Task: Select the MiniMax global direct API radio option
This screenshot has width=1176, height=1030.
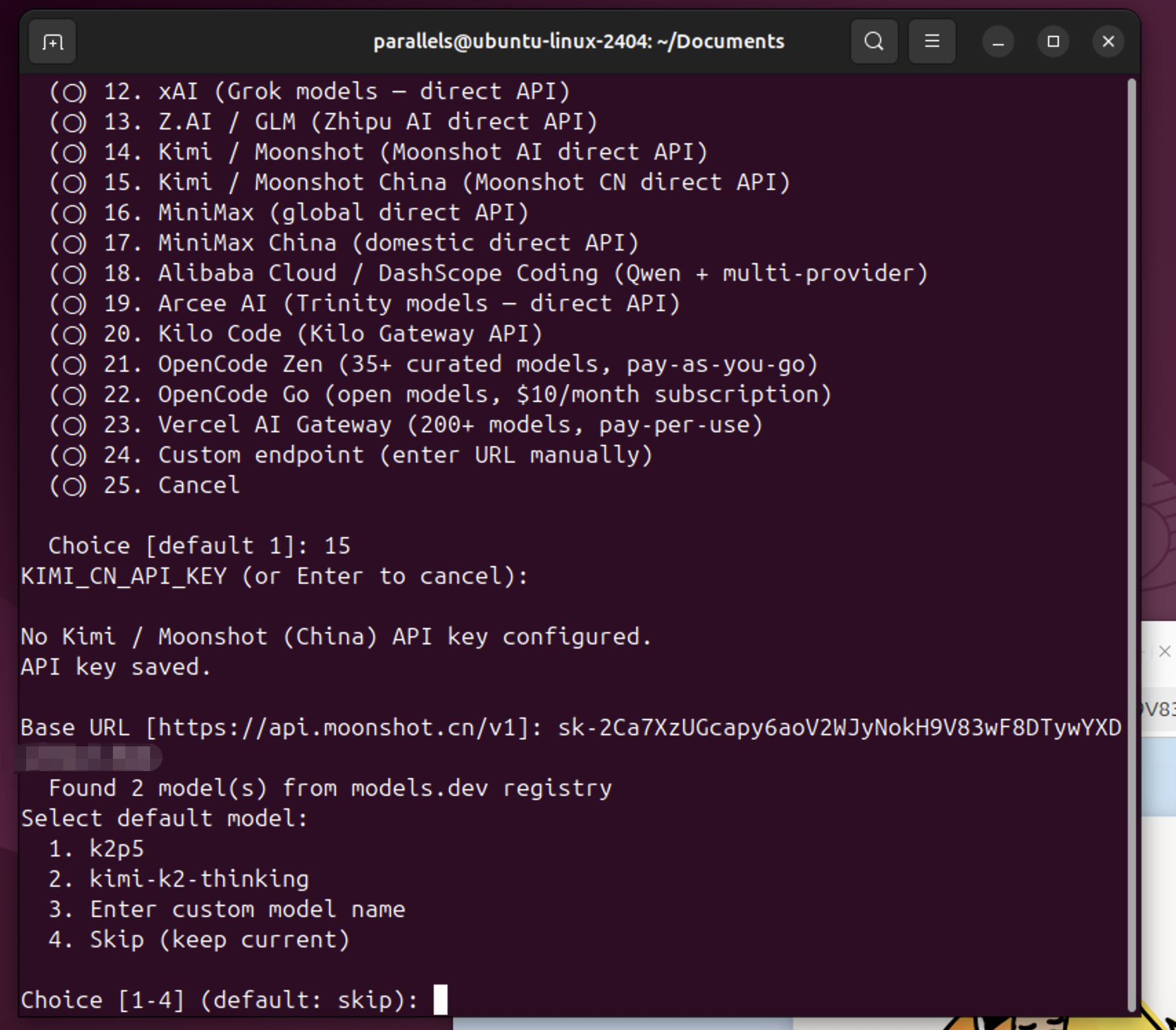Action: tap(70, 213)
